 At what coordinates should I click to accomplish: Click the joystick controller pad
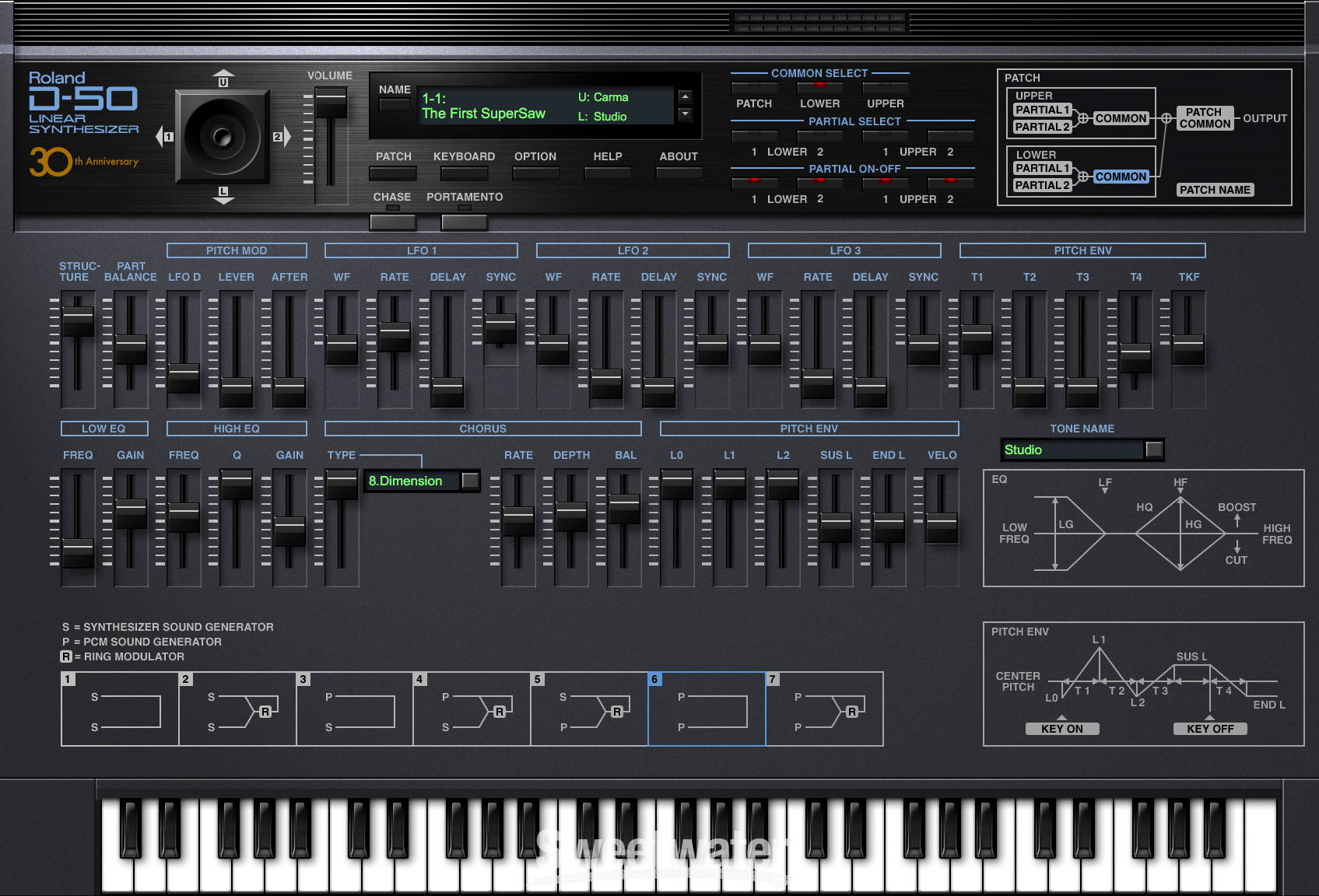pyautogui.click(x=223, y=138)
